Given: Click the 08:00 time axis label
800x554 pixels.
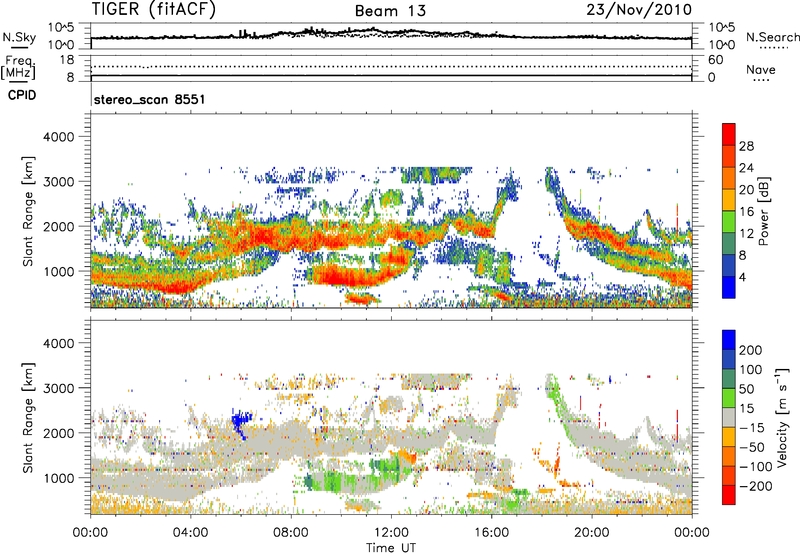Looking at the screenshot, I should tap(291, 533).
